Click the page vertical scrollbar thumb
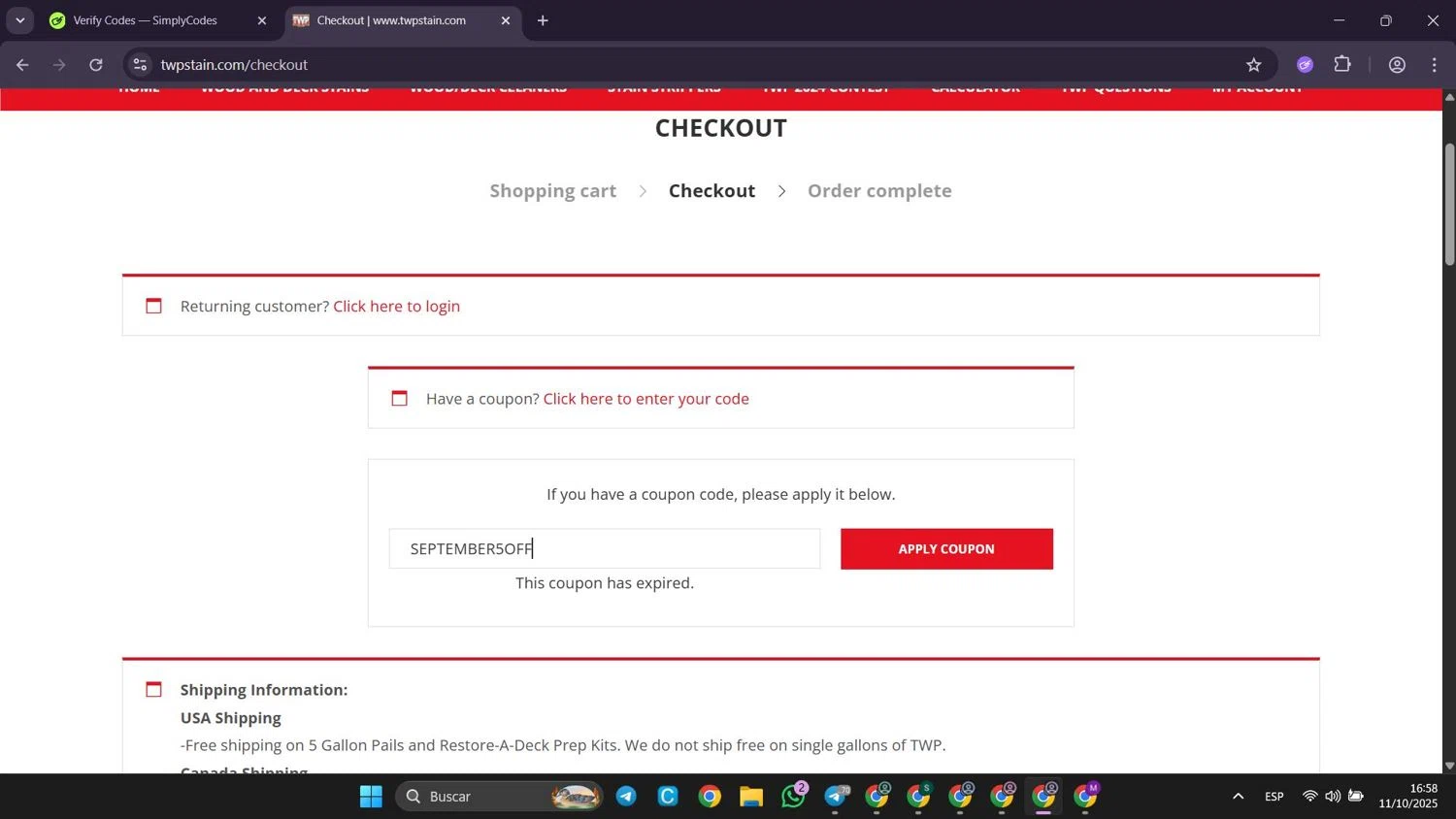This screenshot has width=1456, height=819. (x=1449, y=204)
